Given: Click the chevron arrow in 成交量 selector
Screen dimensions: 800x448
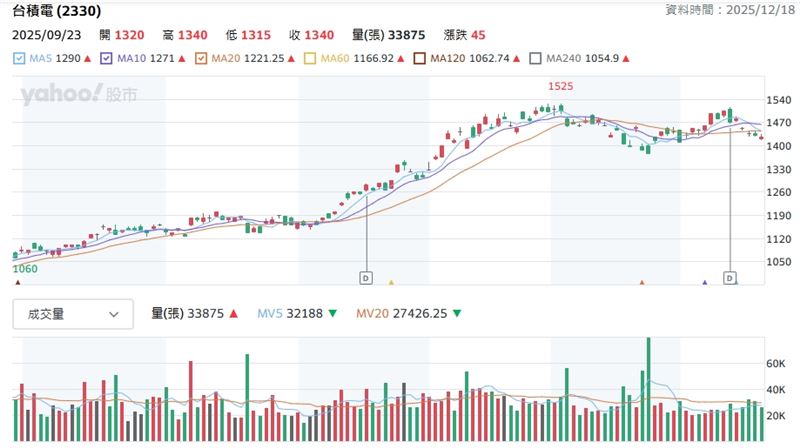Looking at the screenshot, I should click(114, 314).
